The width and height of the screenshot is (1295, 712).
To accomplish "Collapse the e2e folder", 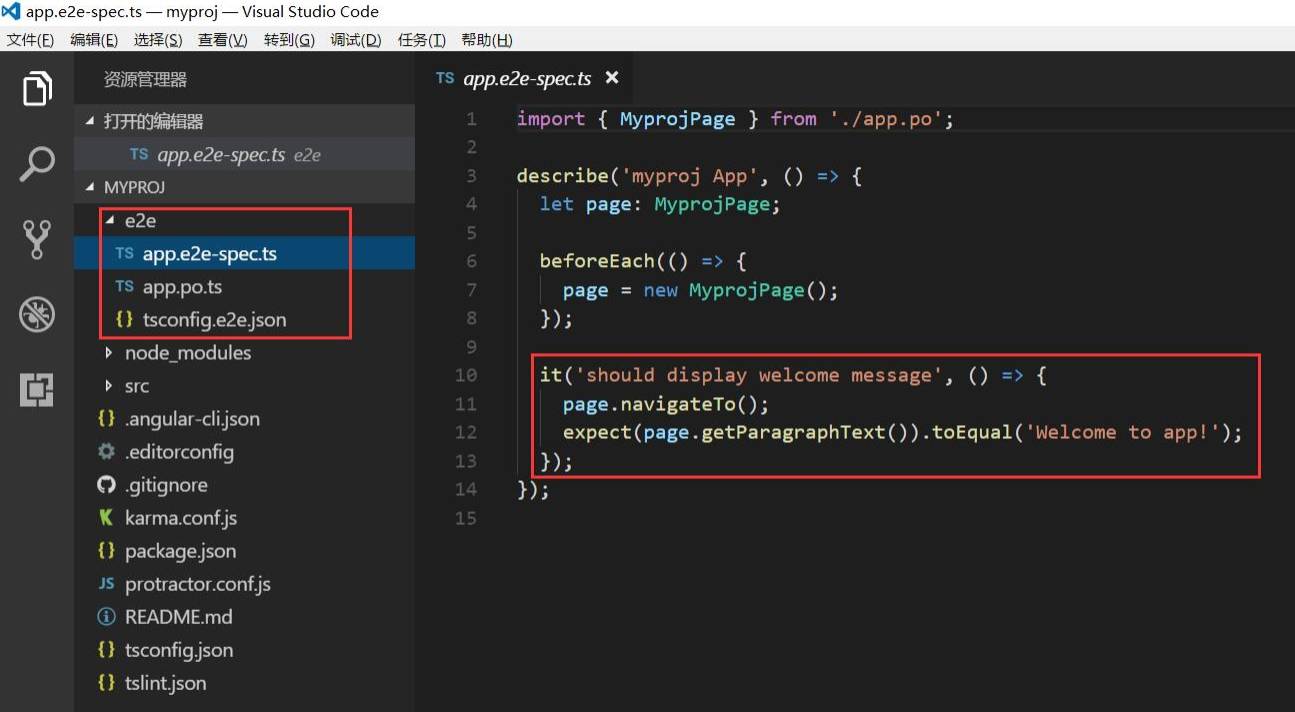I will coord(110,221).
